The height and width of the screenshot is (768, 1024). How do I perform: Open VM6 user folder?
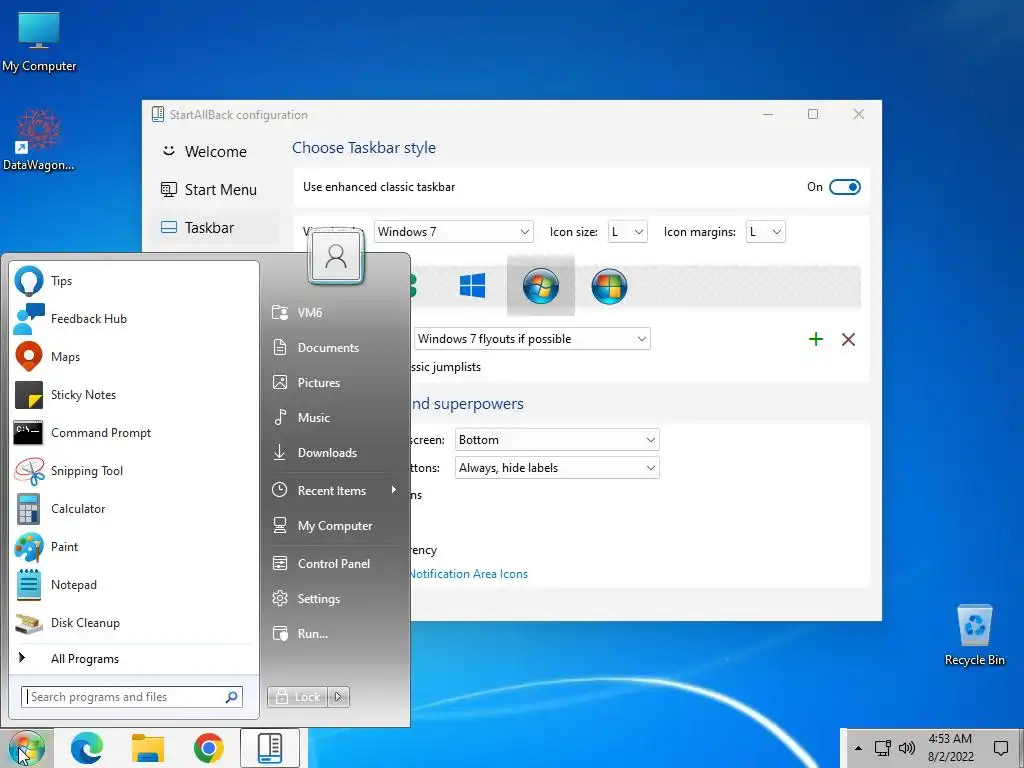pos(334,313)
